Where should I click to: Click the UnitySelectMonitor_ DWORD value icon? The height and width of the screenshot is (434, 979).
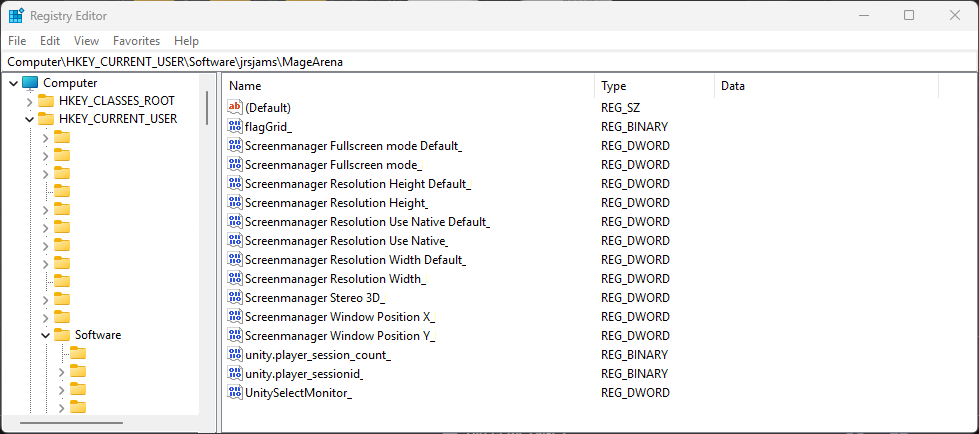236,393
